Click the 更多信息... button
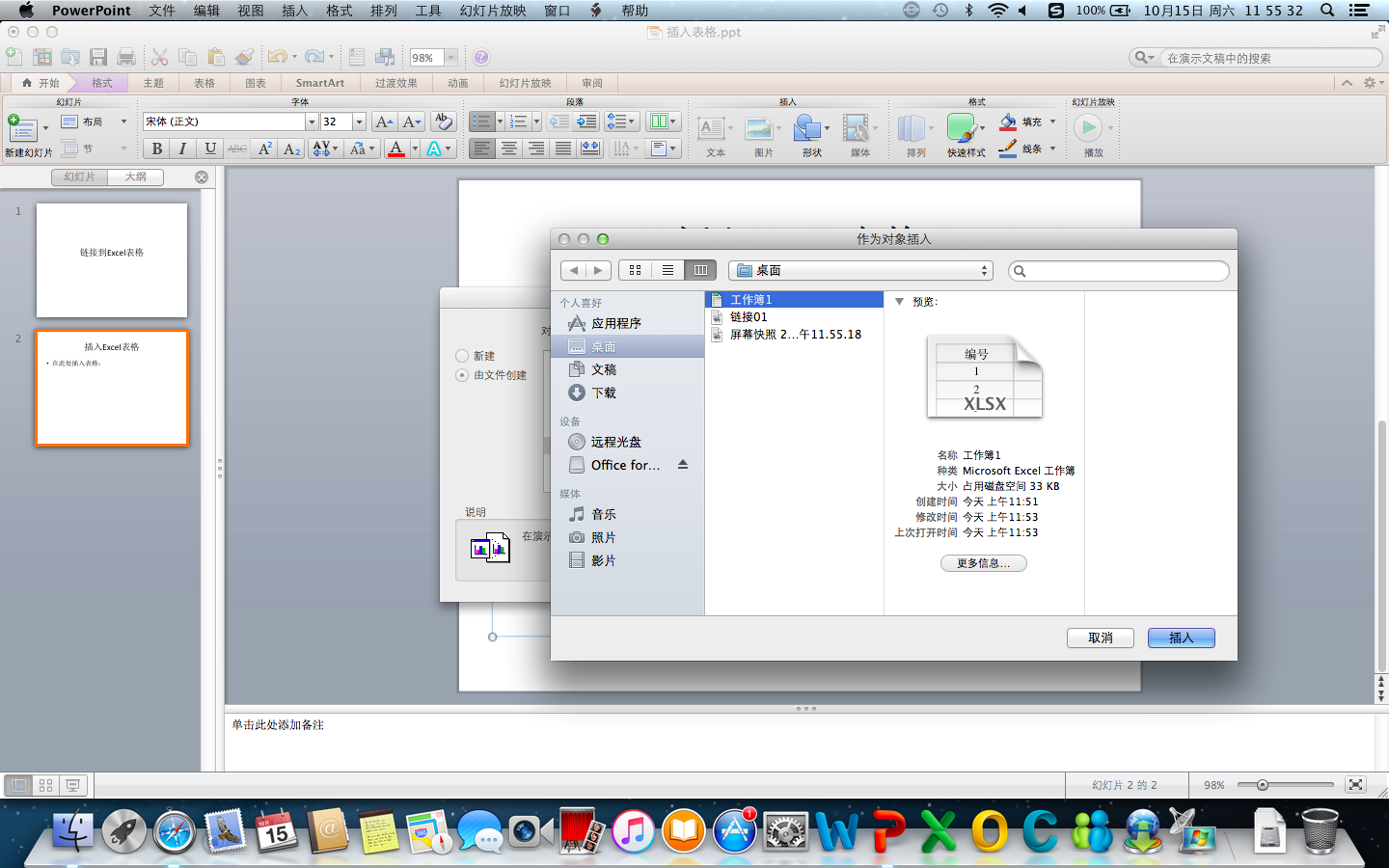1389x868 pixels. pos(983,563)
